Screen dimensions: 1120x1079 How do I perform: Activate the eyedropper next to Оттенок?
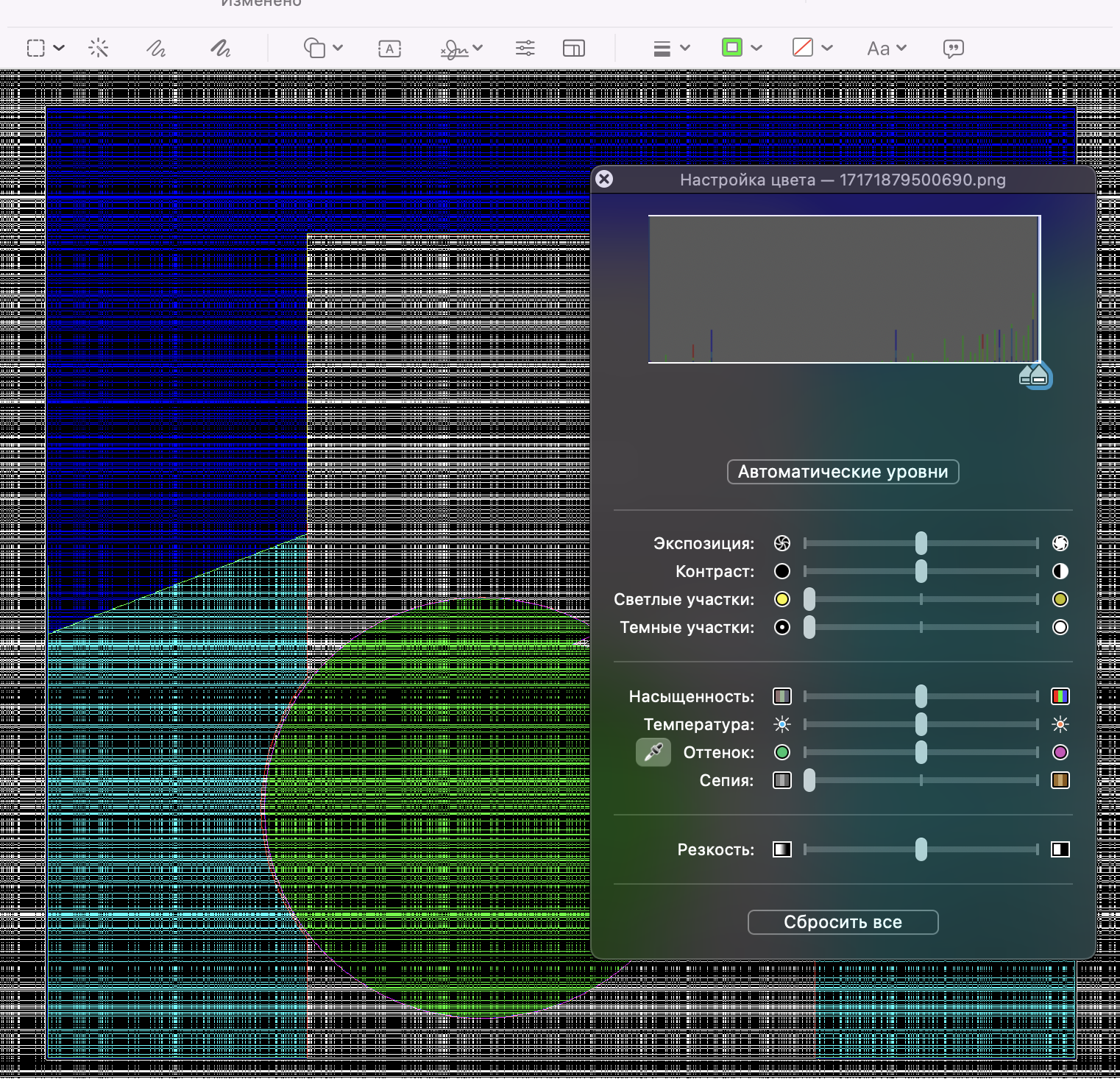[653, 752]
